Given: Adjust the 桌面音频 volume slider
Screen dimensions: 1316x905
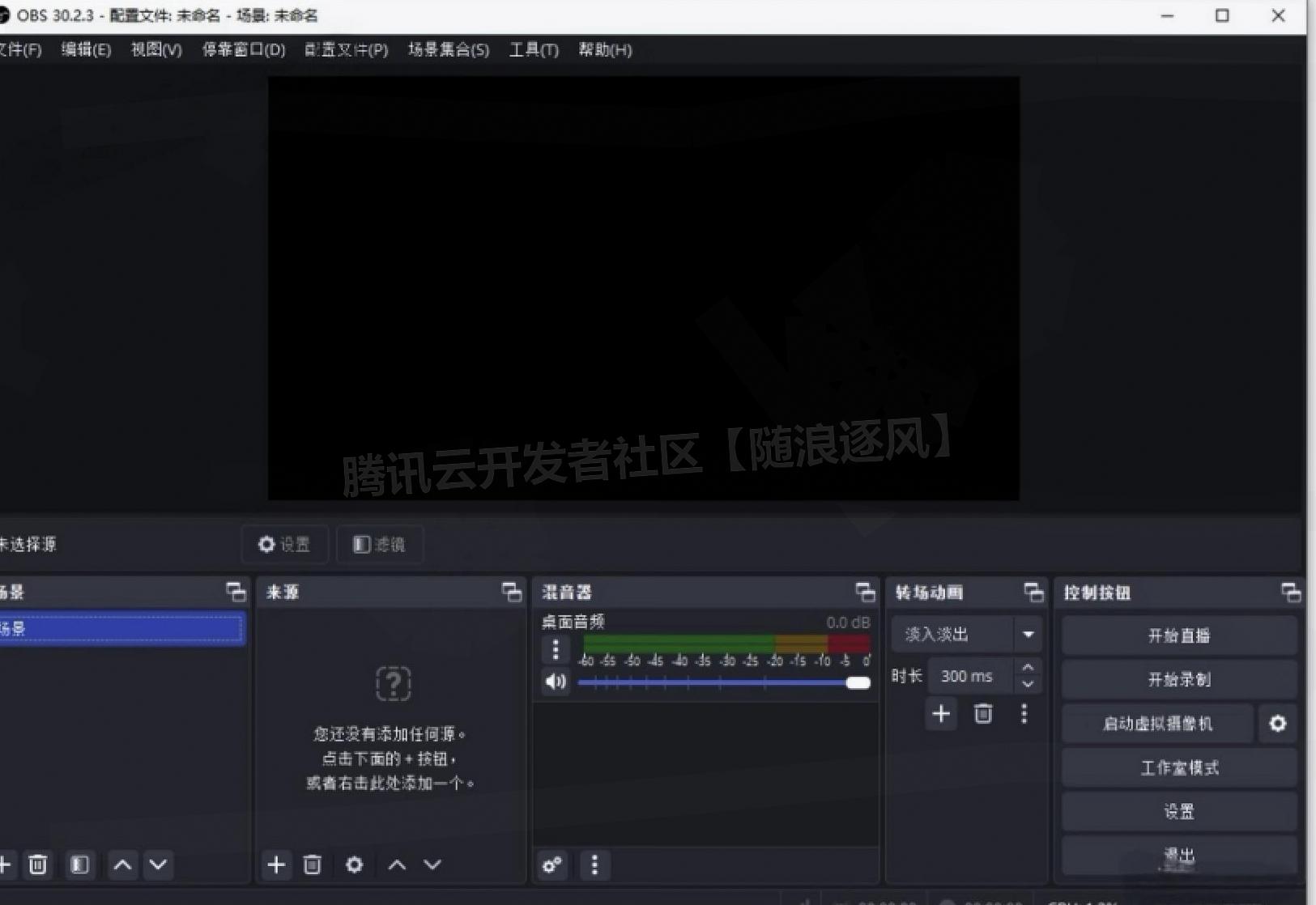Looking at the screenshot, I should pyautogui.click(x=723, y=682).
